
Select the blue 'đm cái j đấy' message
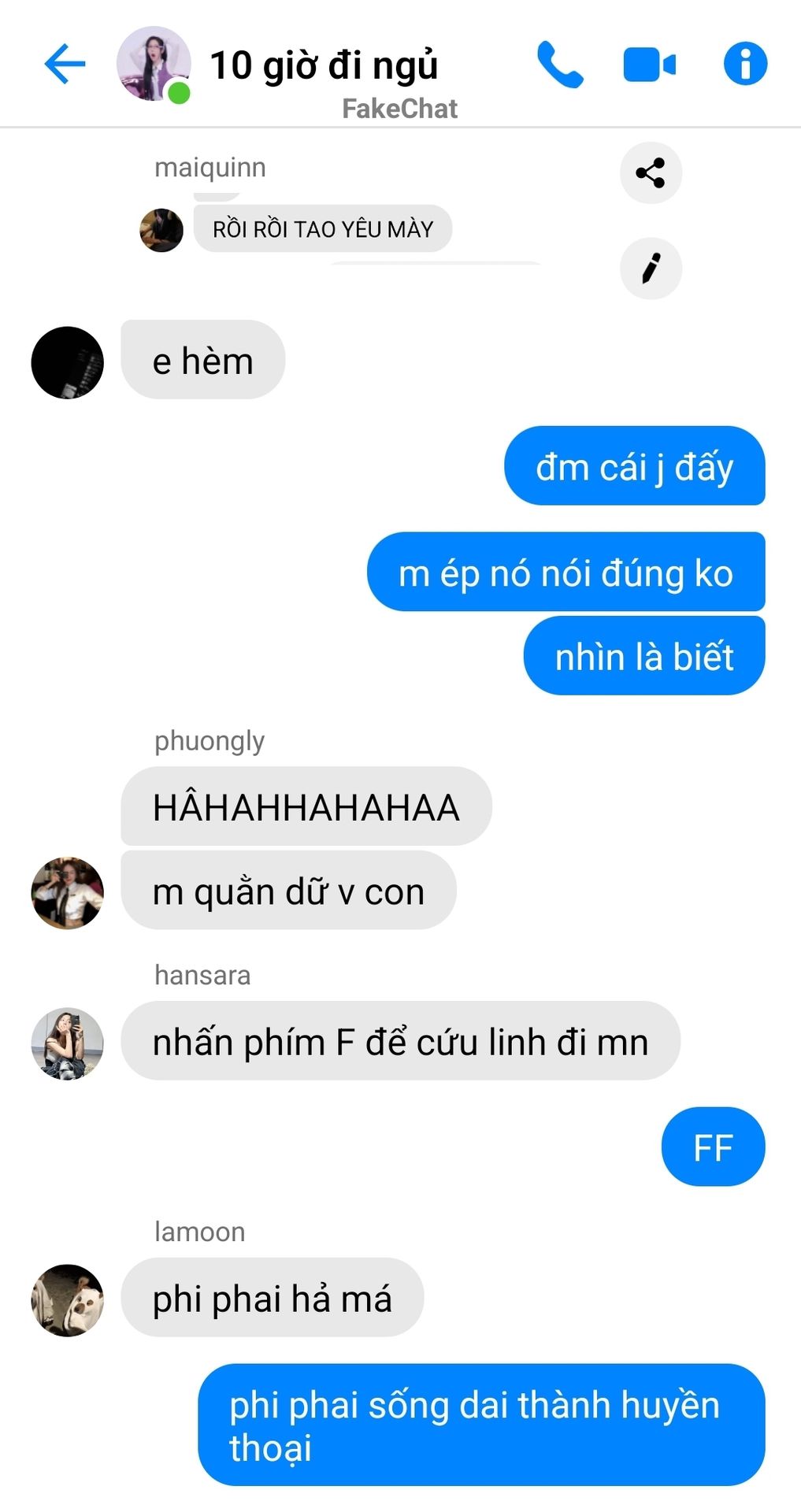[x=635, y=465]
